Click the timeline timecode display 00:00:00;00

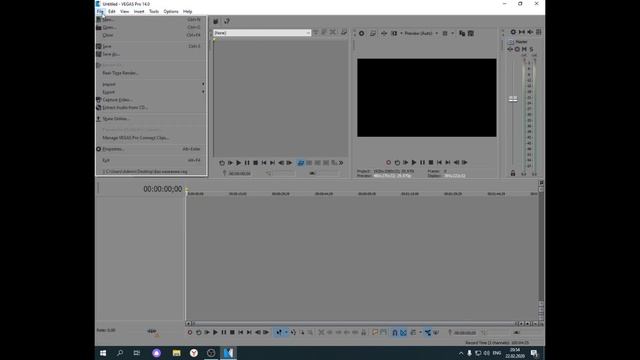162,189
